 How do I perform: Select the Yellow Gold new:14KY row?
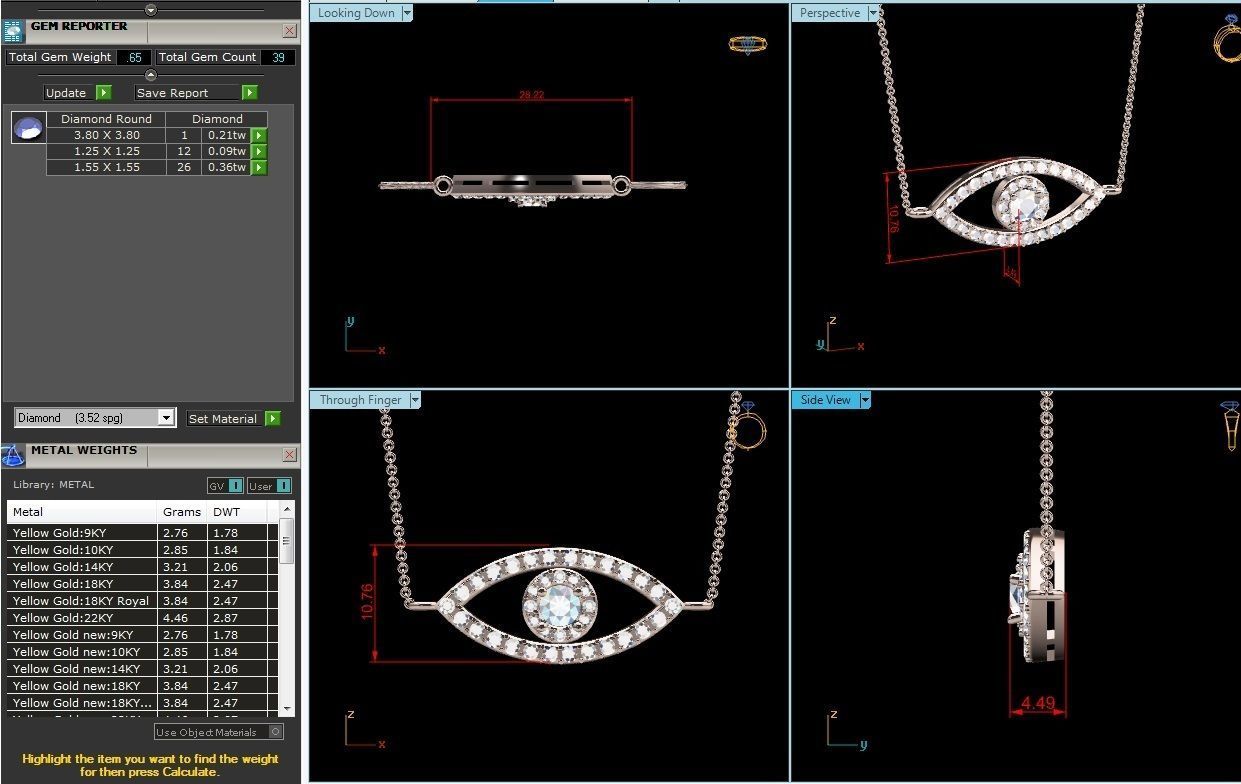143,669
